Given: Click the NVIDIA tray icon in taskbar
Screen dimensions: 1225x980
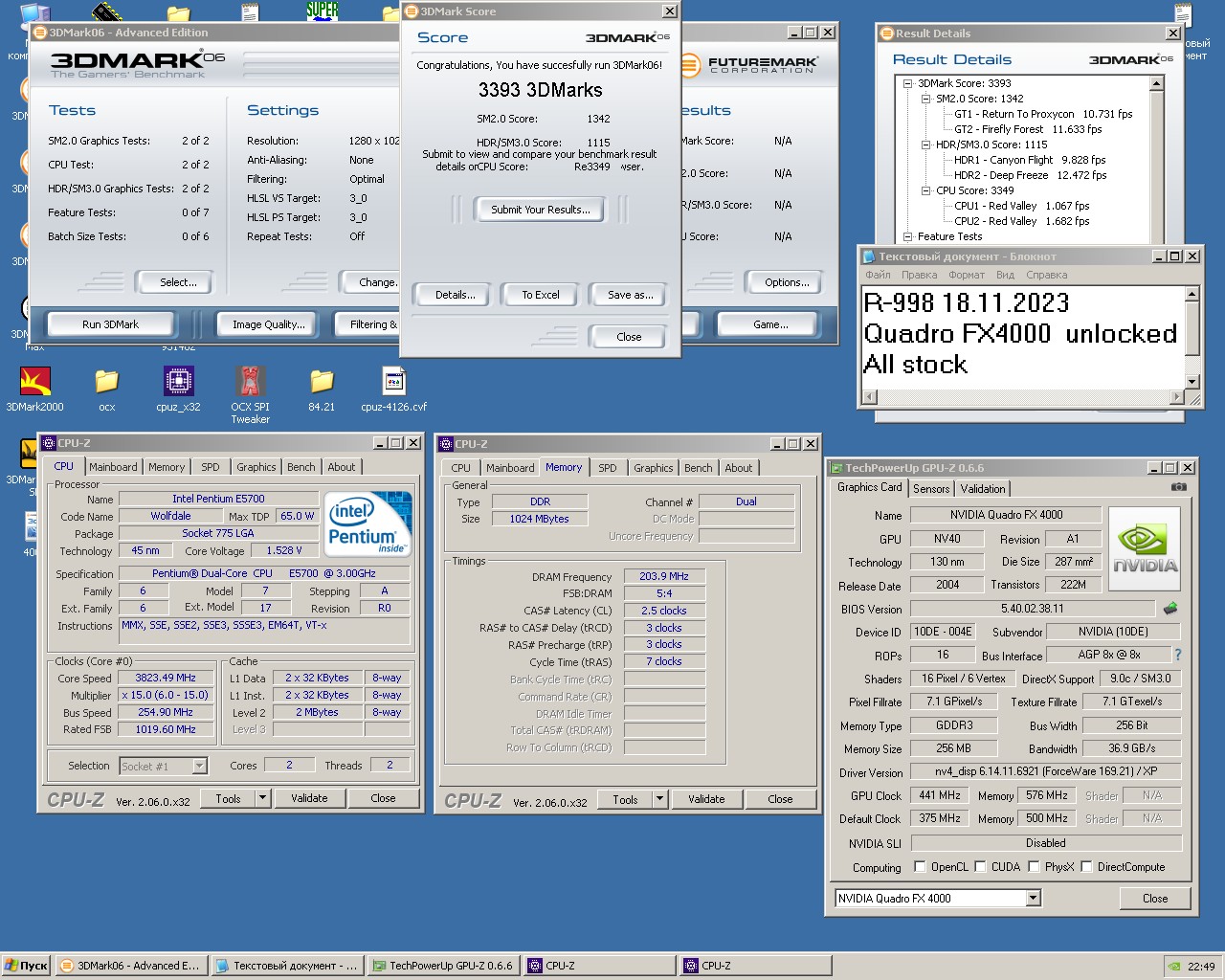Looking at the screenshot, I should [x=1174, y=966].
